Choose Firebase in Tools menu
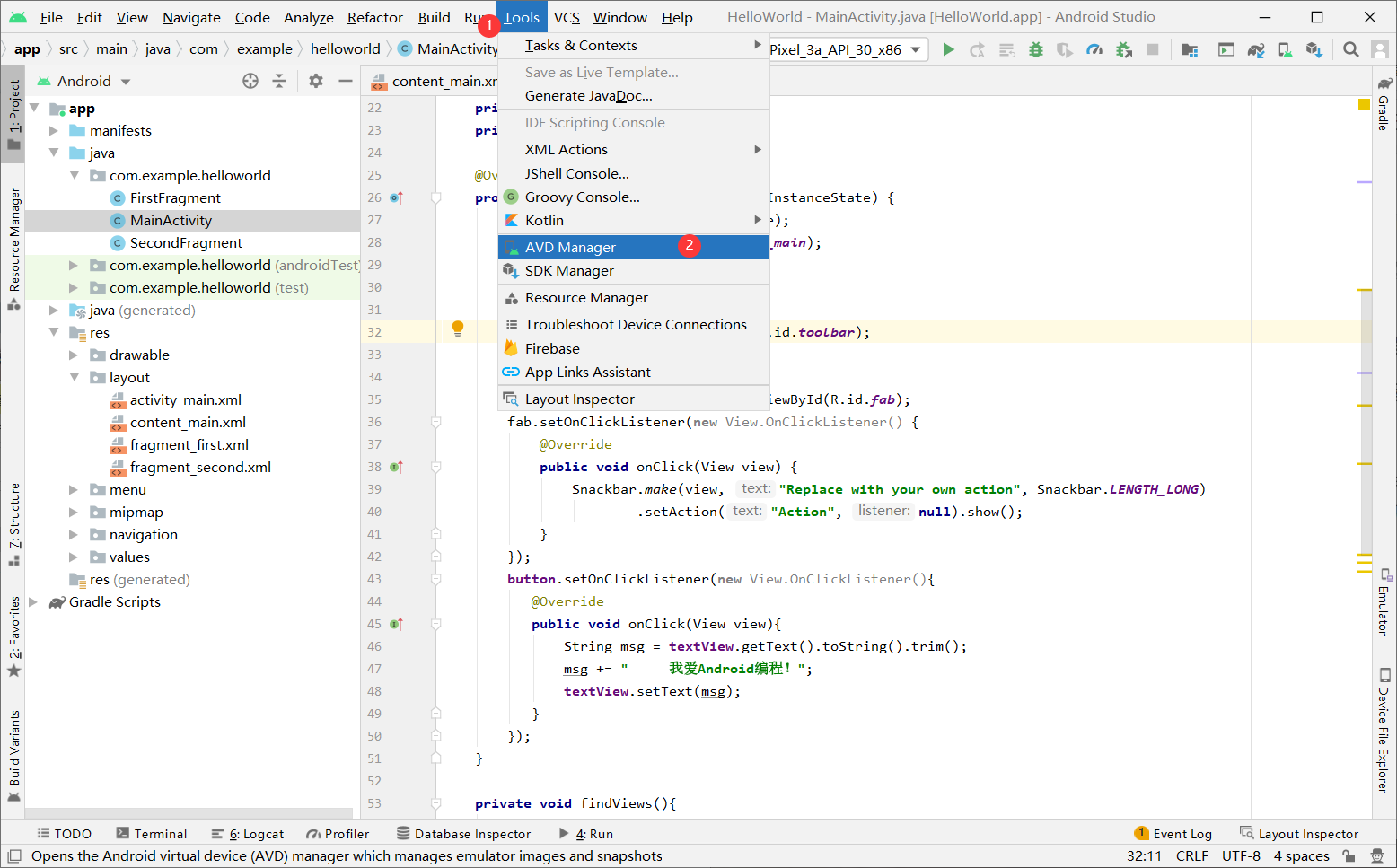Screen dimensions: 1397x868 (x=633, y=348)
